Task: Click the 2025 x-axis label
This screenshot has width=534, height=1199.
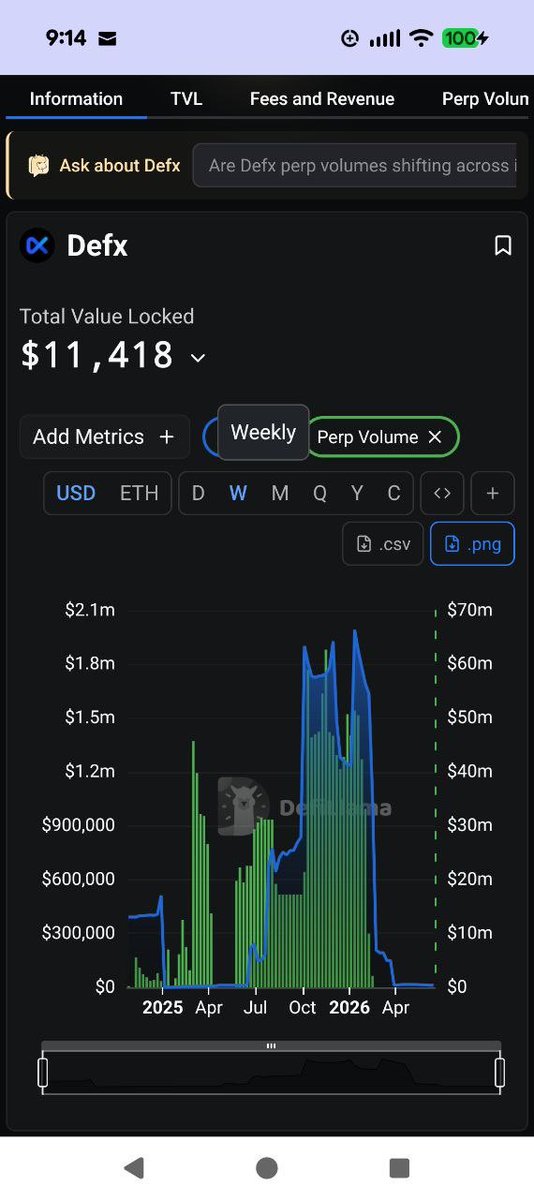Action: point(163,1007)
